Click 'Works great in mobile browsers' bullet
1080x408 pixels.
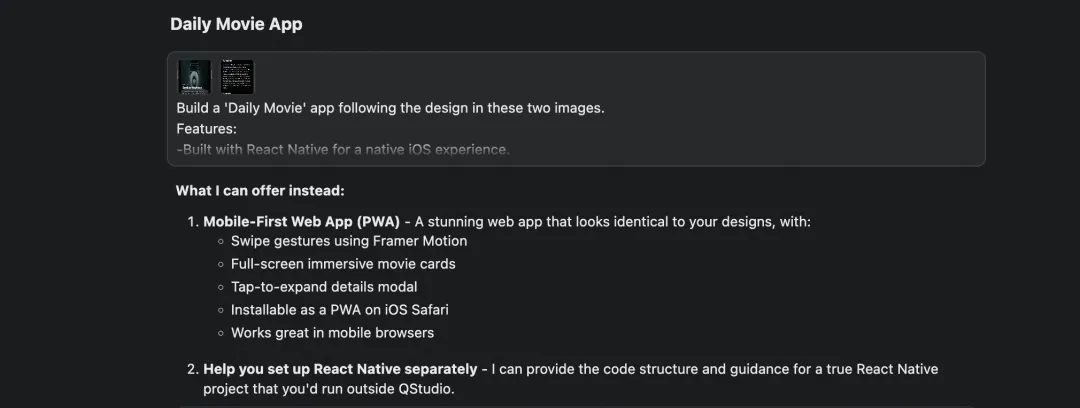[332, 333]
